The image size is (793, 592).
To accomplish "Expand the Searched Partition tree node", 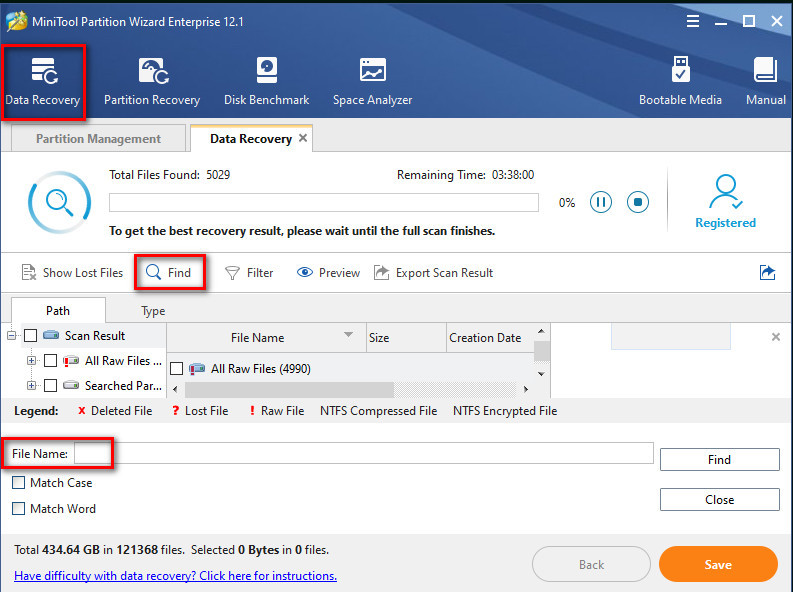I will click(x=32, y=386).
